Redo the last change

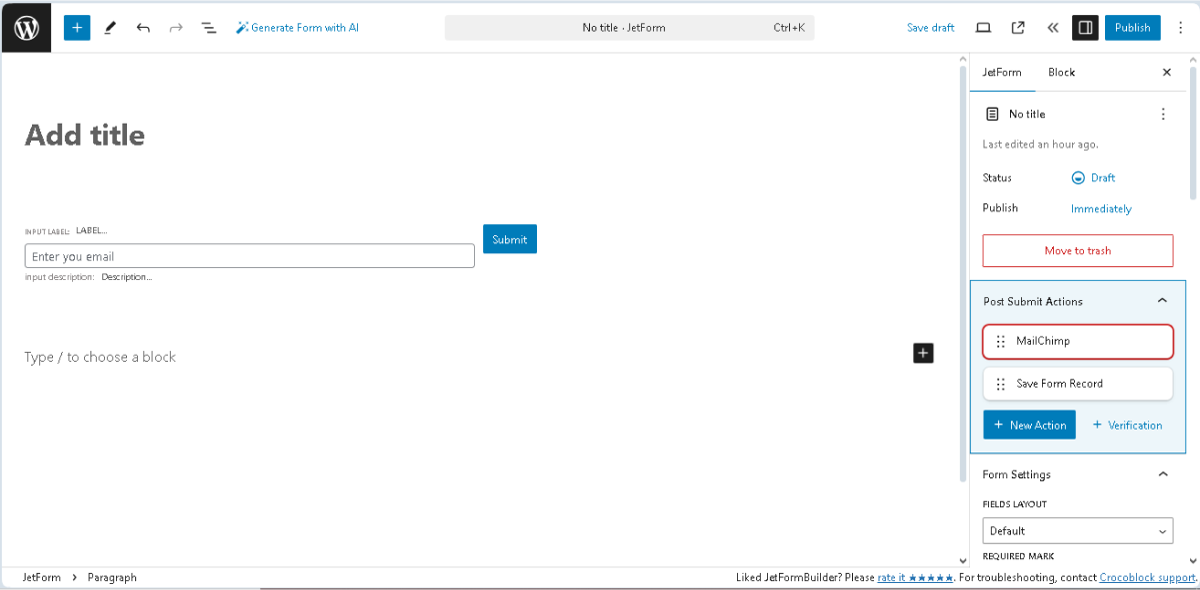[176, 27]
